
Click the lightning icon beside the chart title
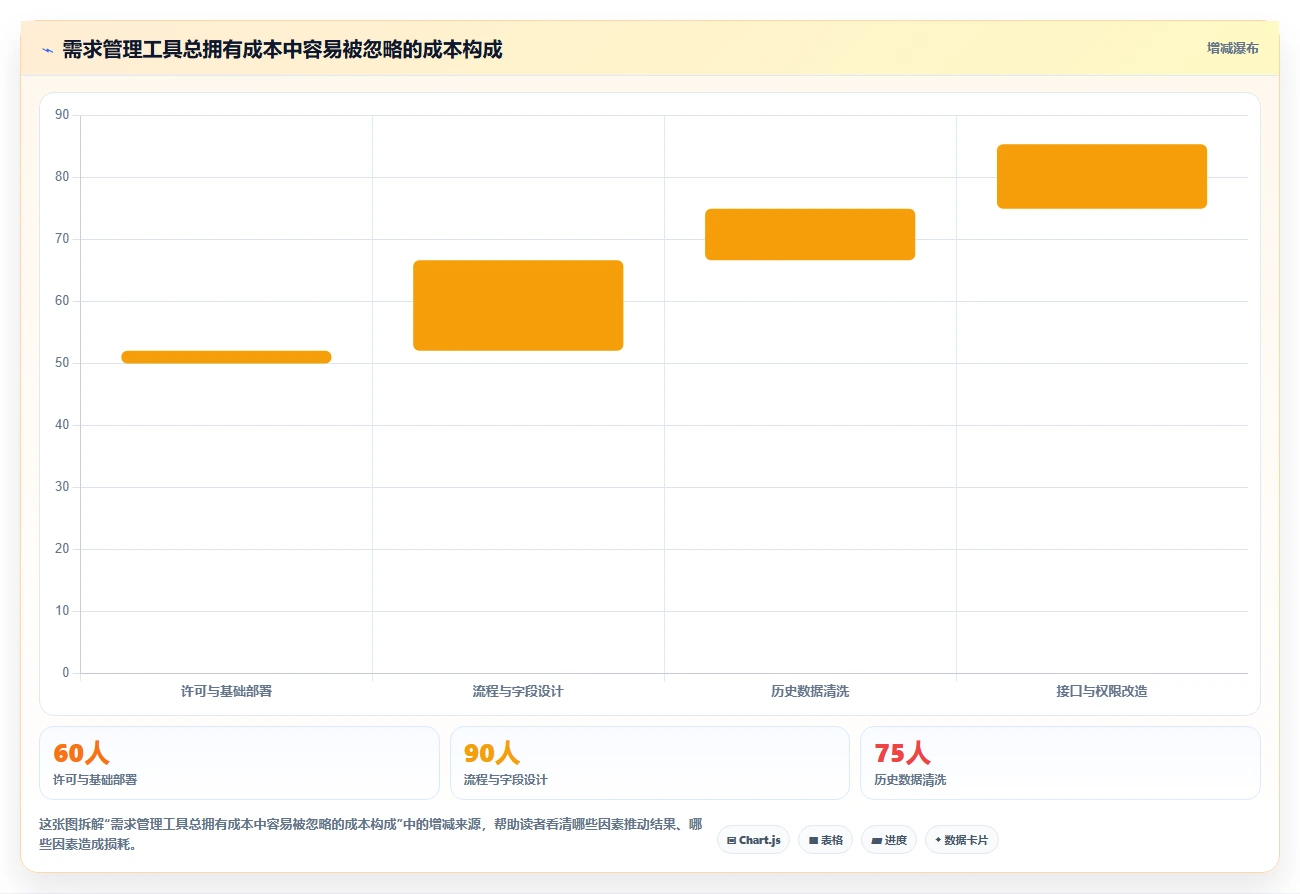pos(47,50)
